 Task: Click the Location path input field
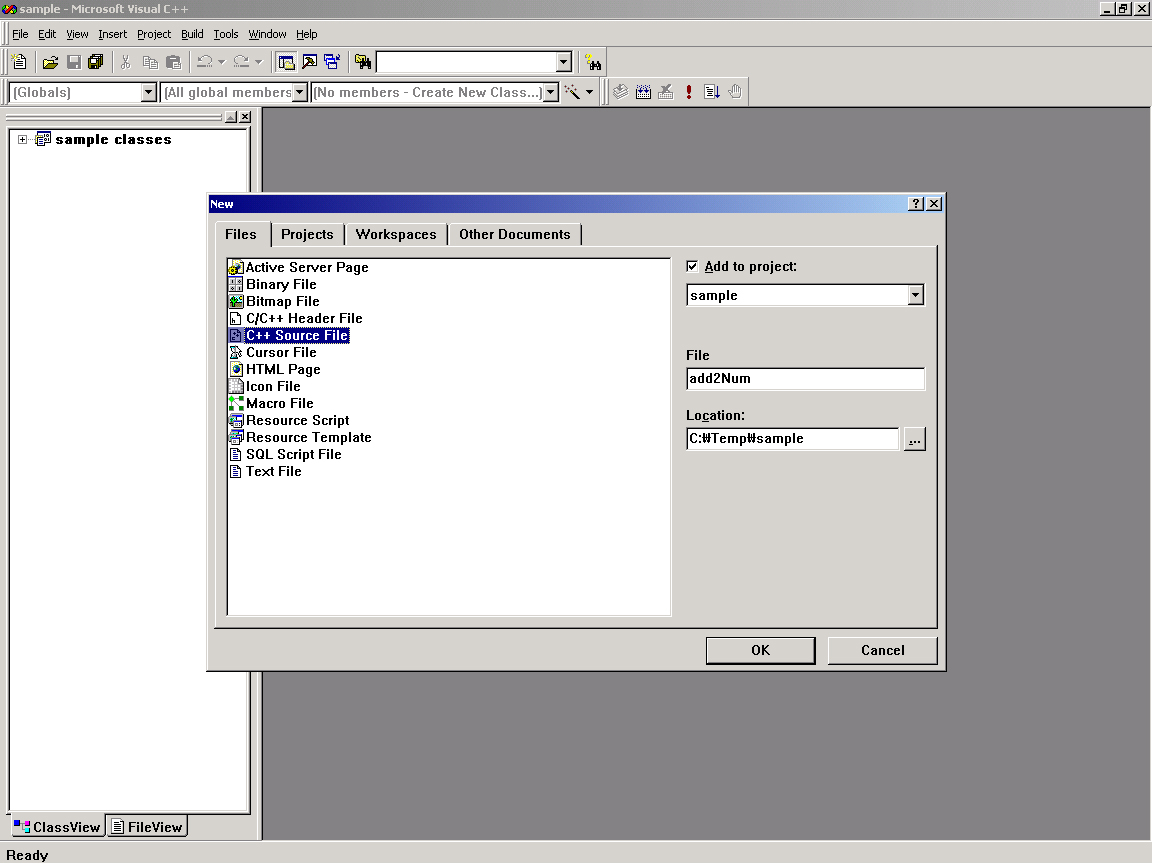[792, 439]
